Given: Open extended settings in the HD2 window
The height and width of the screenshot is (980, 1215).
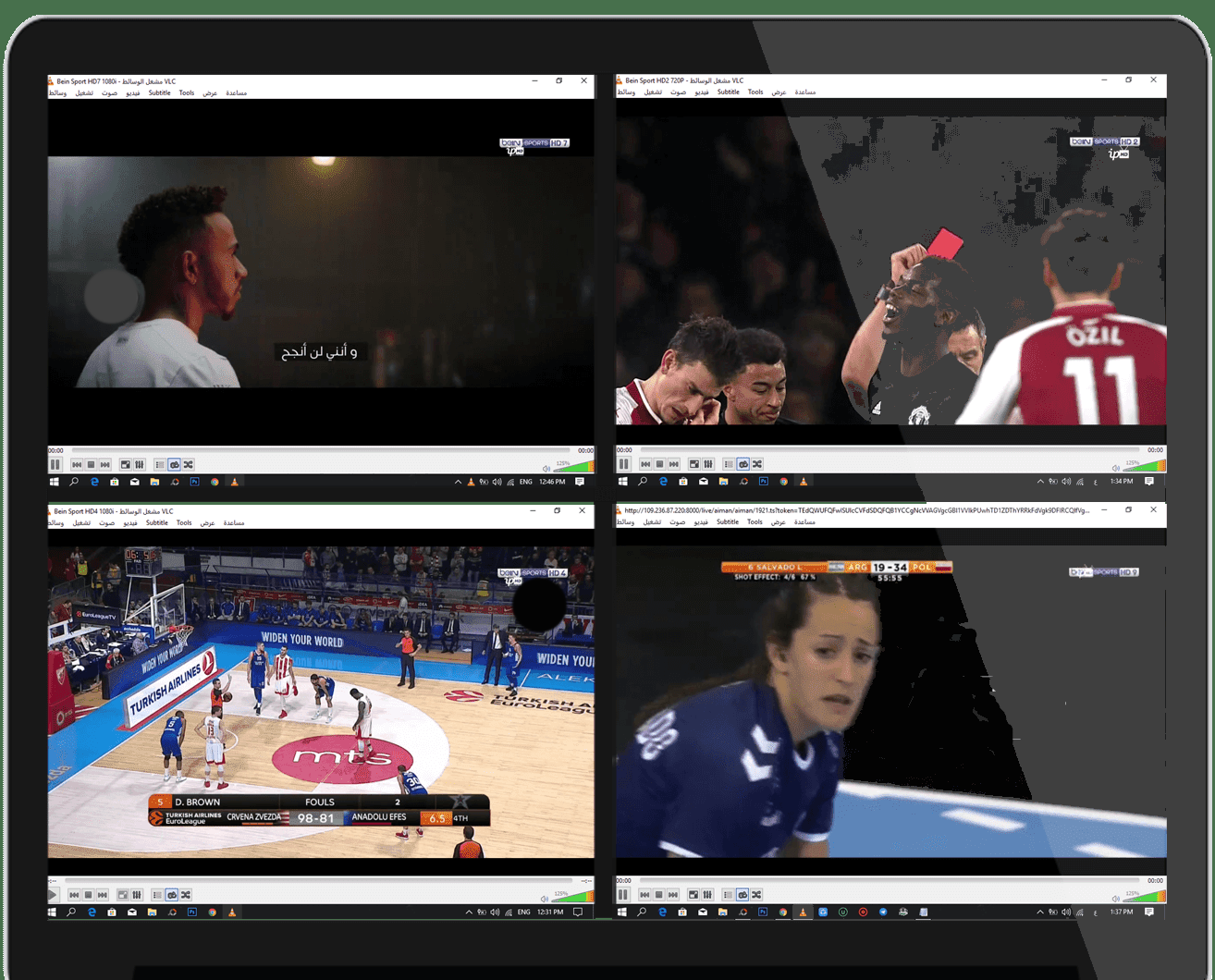Looking at the screenshot, I should pyautogui.click(x=707, y=464).
